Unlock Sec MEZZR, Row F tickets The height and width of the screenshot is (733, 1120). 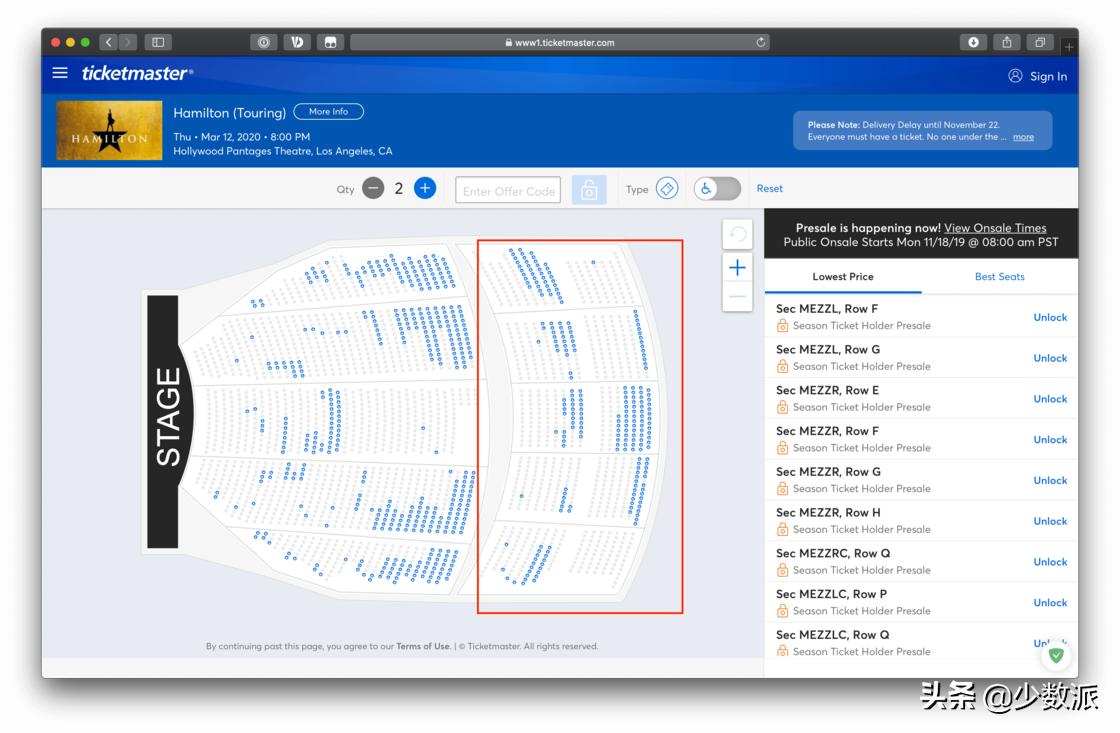coord(1050,439)
